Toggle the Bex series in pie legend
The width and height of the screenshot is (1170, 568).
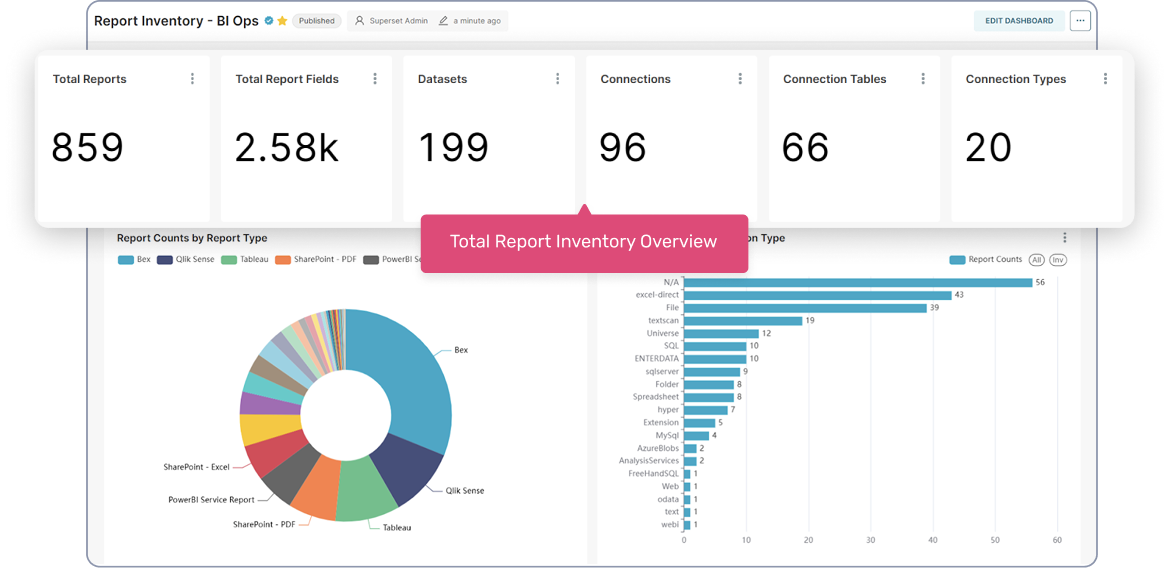click(134, 260)
